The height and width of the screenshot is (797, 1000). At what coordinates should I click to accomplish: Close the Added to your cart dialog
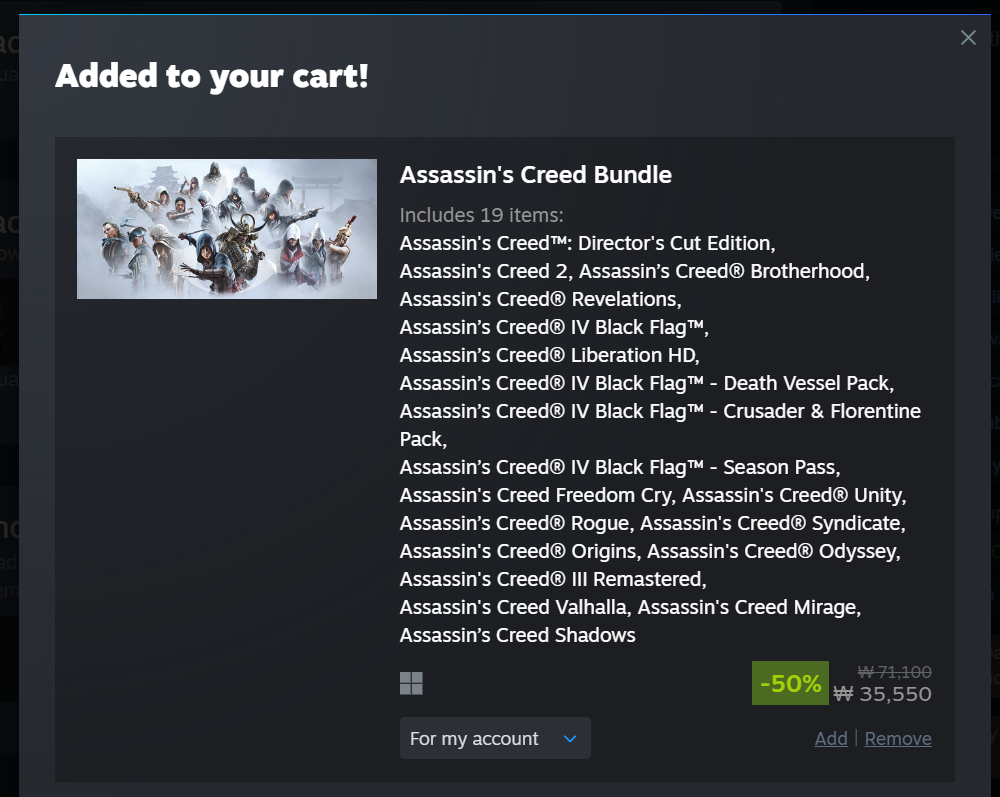coord(968,38)
